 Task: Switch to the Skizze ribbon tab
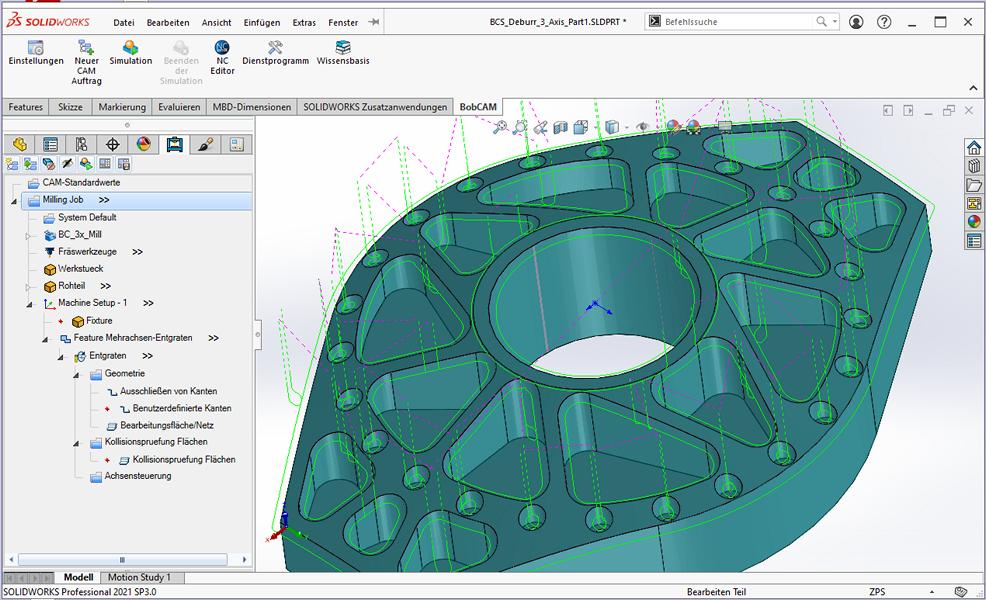(x=70, y=107)
